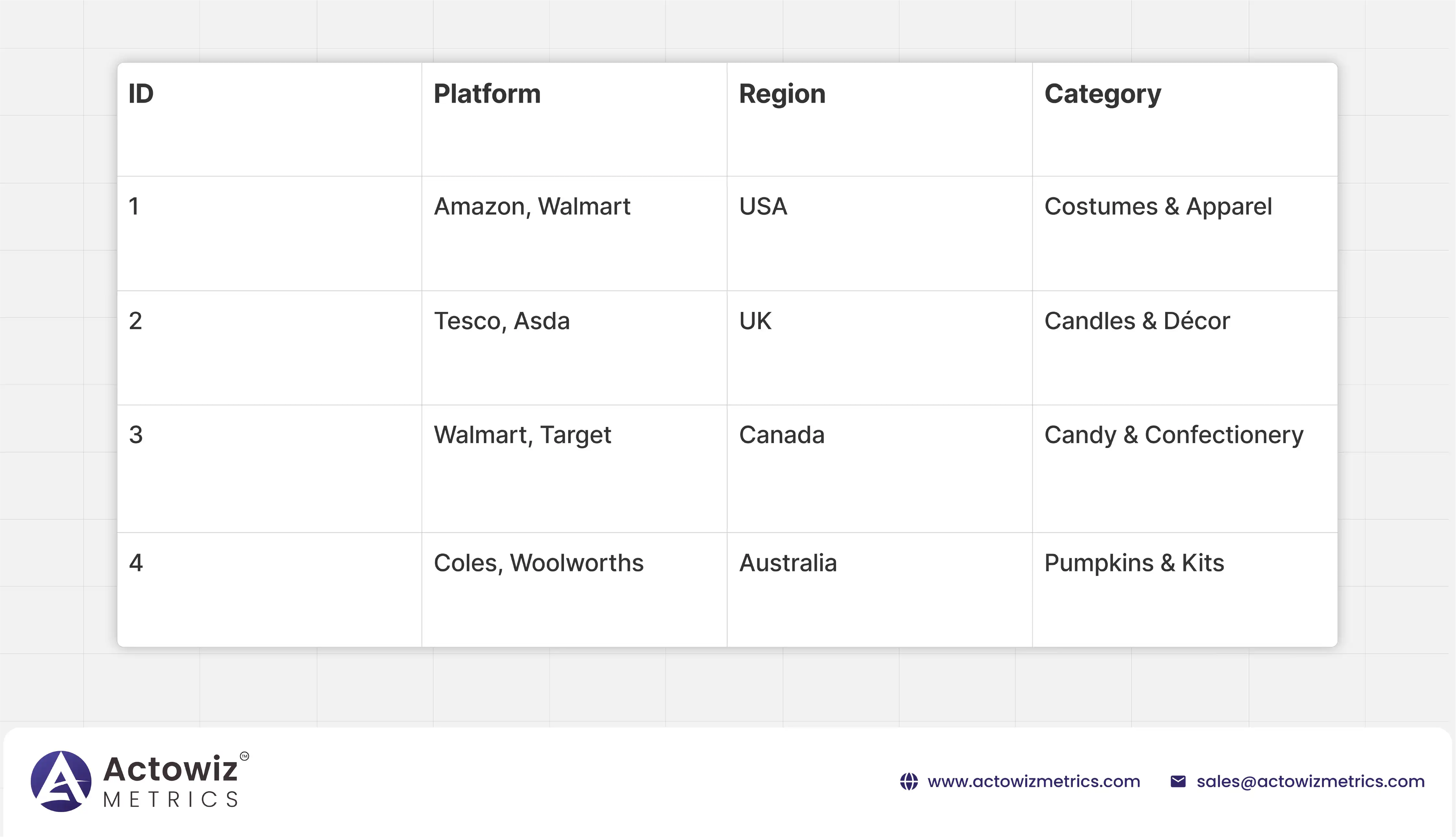Click the Region column header
Image resolution: width=1456 pixels, height=837 pixels.
click(x=782, y=94)
